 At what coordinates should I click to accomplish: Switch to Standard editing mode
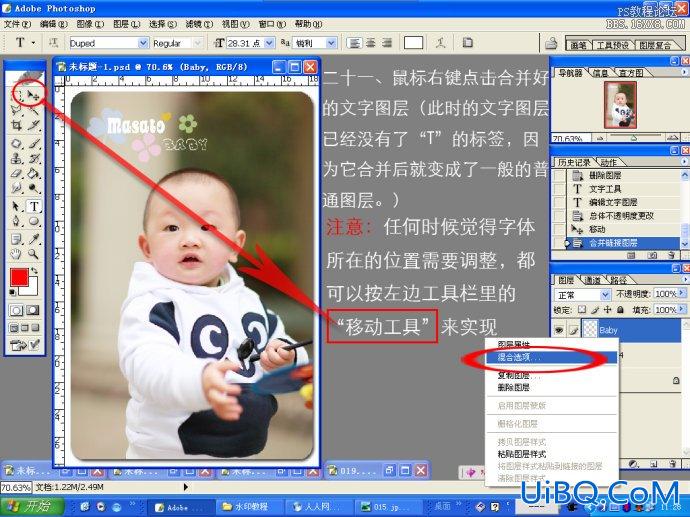[17, 310]
